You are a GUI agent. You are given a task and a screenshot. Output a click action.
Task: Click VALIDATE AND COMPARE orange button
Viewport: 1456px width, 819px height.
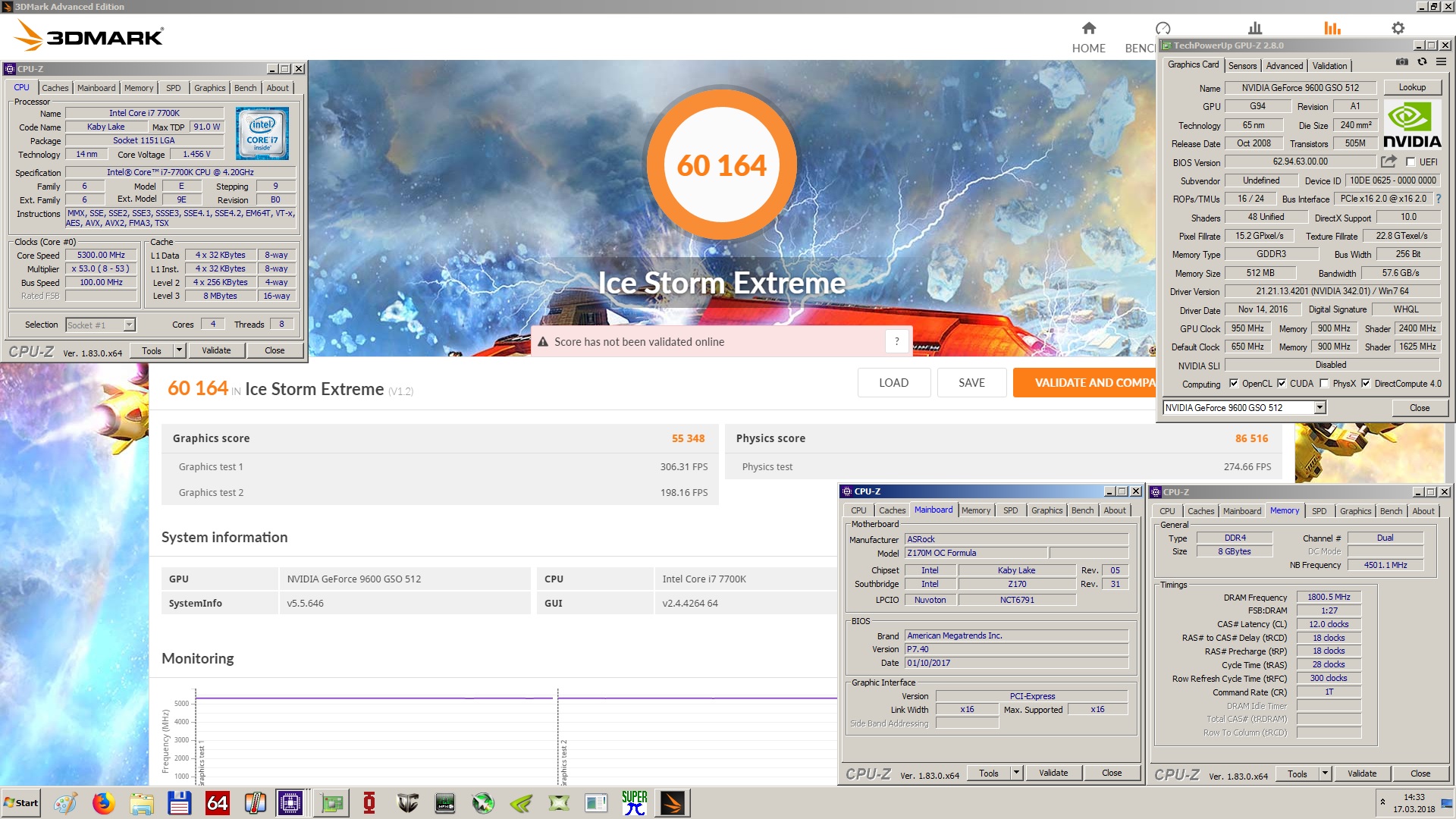click(x=1084, y=383)
